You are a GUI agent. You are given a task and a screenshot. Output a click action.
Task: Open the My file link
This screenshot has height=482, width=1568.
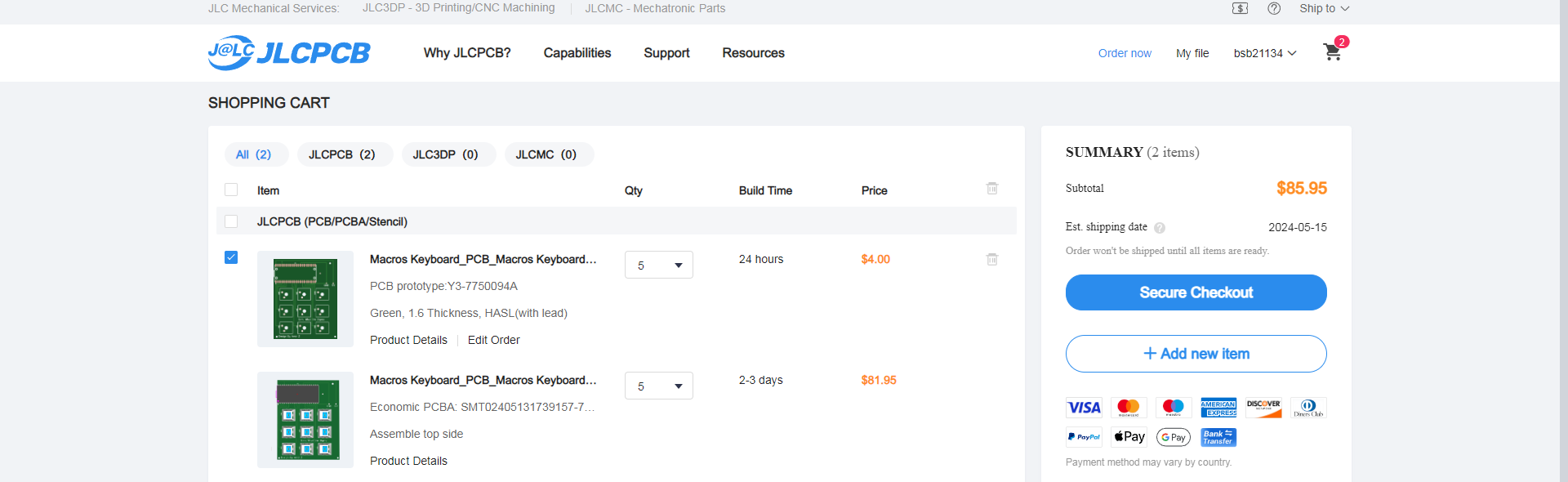[1192, 53]
